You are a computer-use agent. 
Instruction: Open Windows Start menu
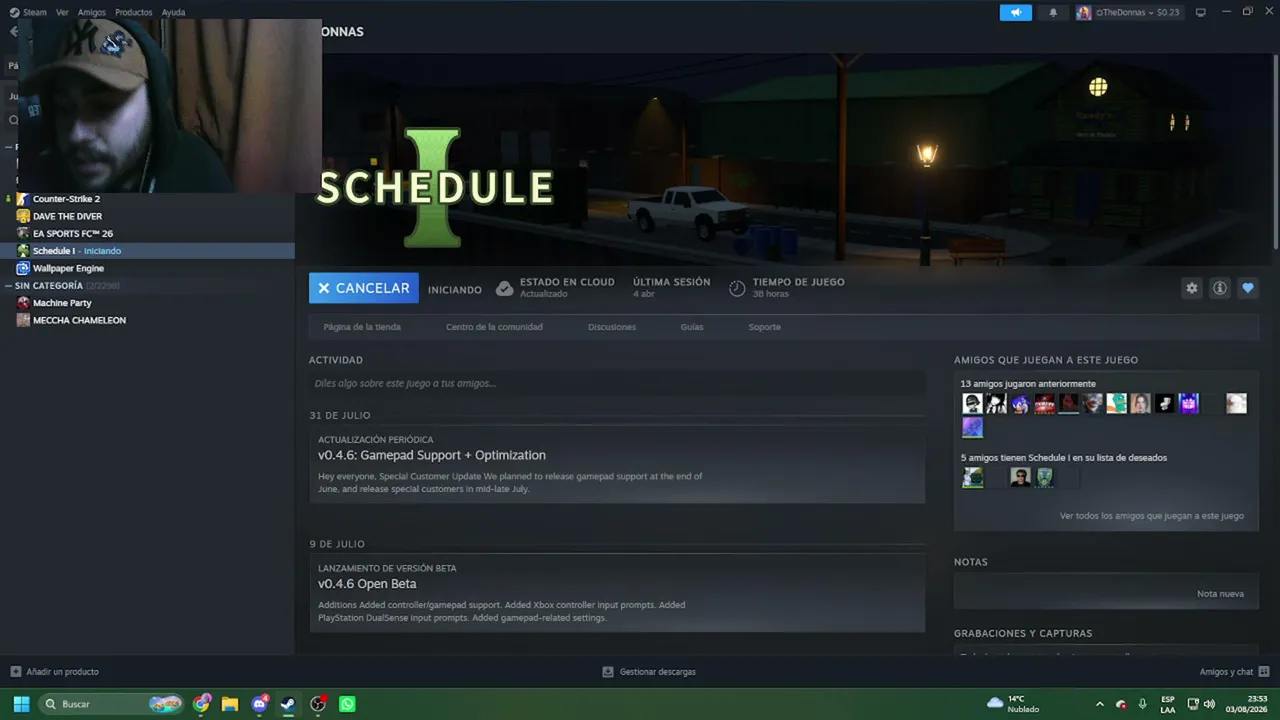(21, 704)
